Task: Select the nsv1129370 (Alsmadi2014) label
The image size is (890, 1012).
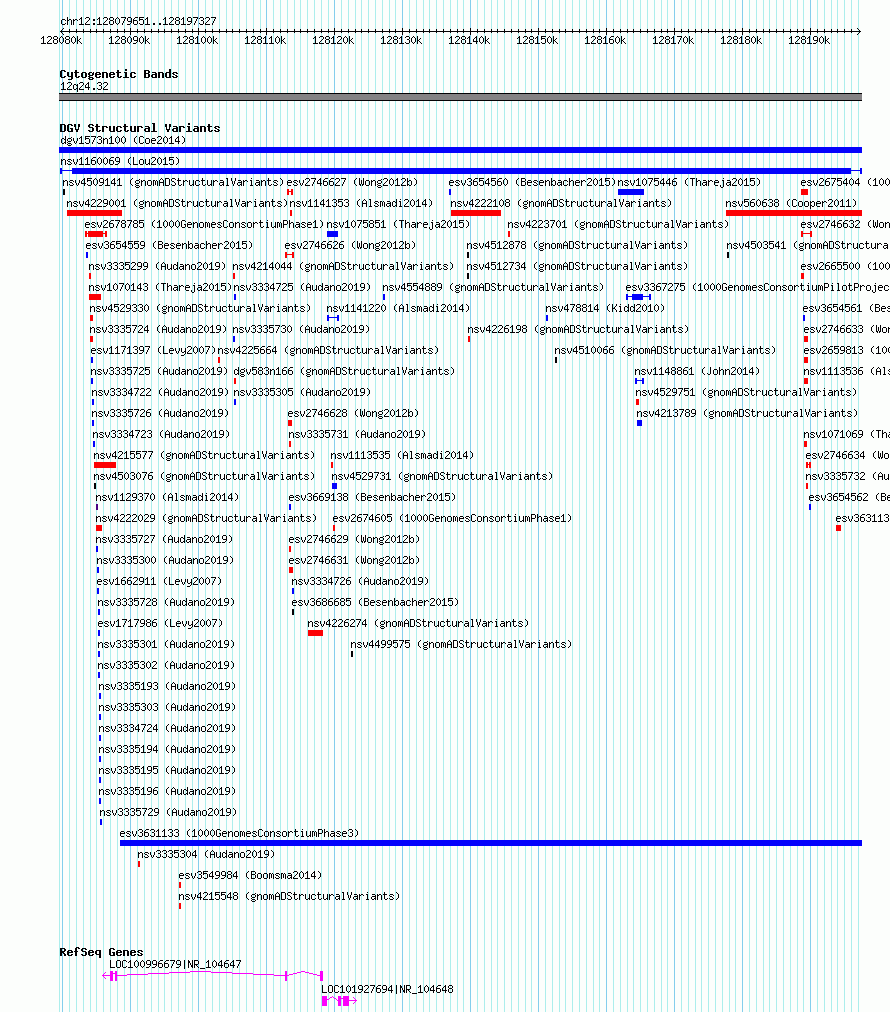Action: point(167,498)
